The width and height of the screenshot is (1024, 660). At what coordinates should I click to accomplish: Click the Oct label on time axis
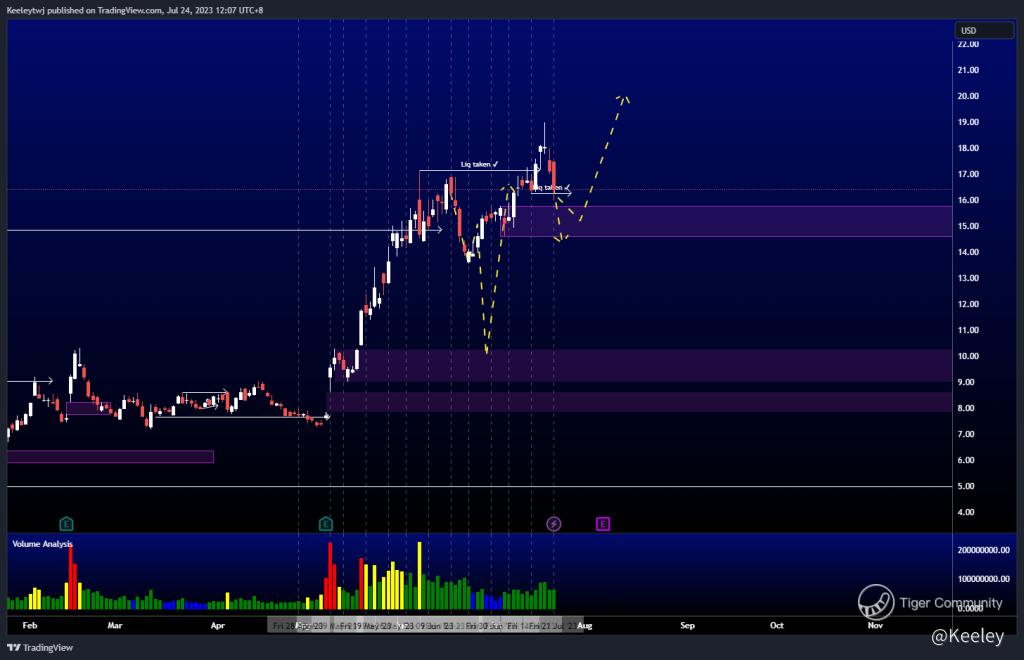776,625
